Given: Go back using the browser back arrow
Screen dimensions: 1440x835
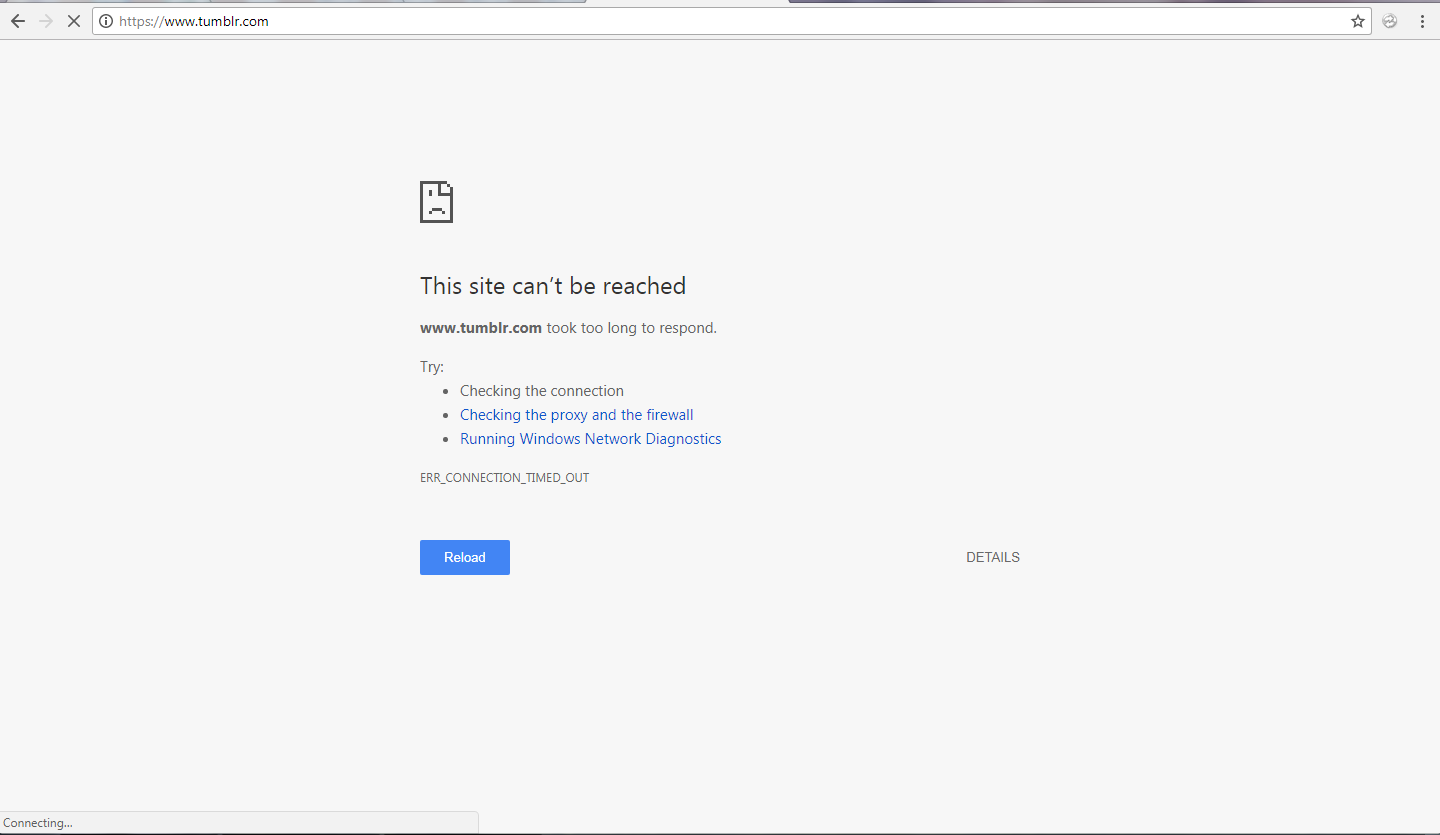Looking at the screenshot, I should (18, 21).
